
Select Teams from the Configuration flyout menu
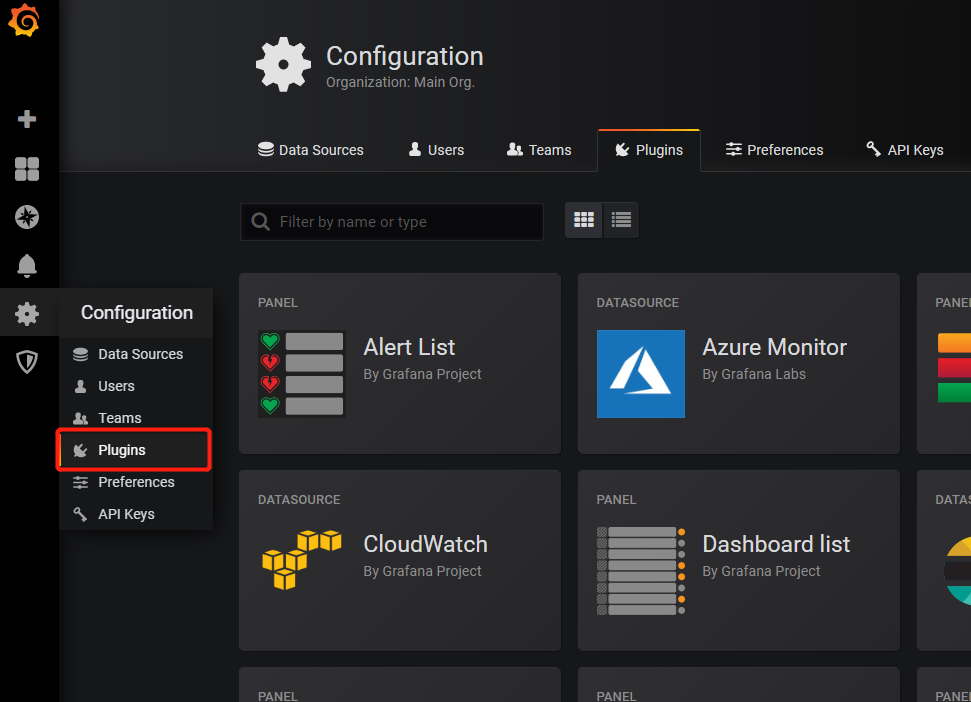point(119,418)
